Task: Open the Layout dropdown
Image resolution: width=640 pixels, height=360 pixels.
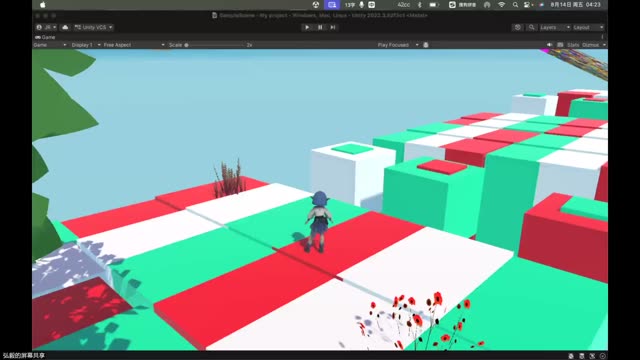Action: 588,27
